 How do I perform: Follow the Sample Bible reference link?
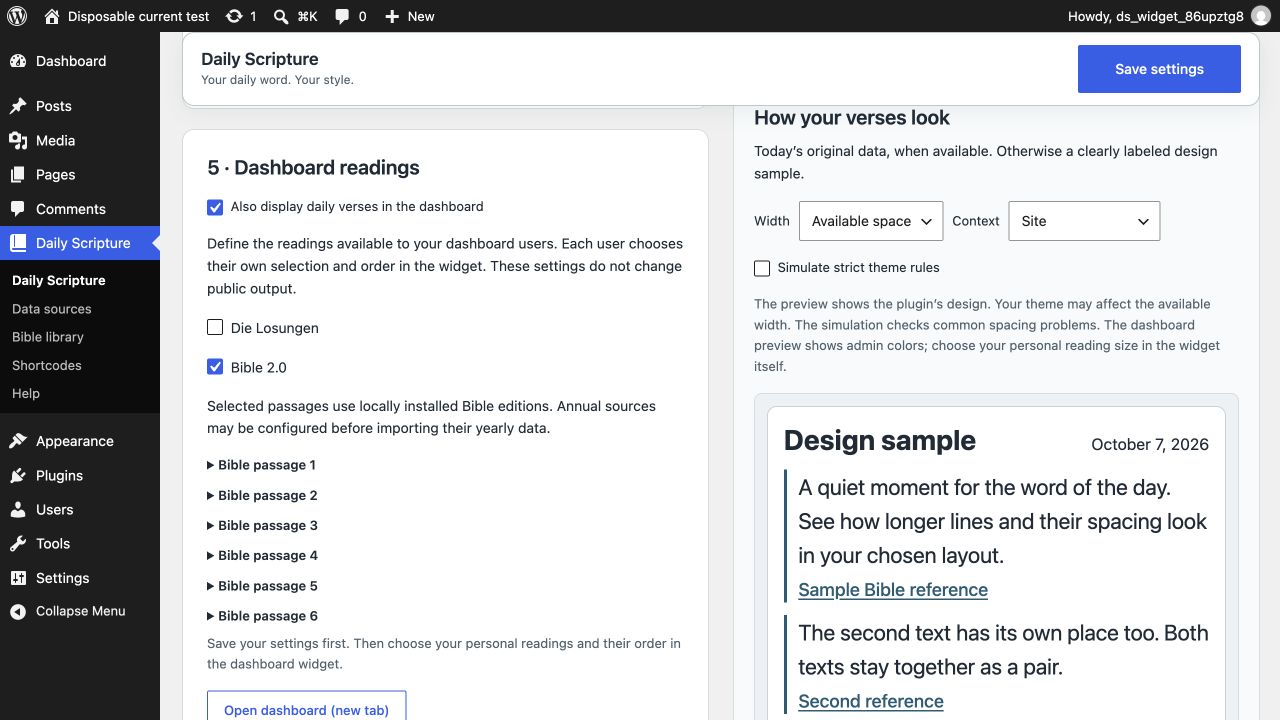[x=893, y=590]
